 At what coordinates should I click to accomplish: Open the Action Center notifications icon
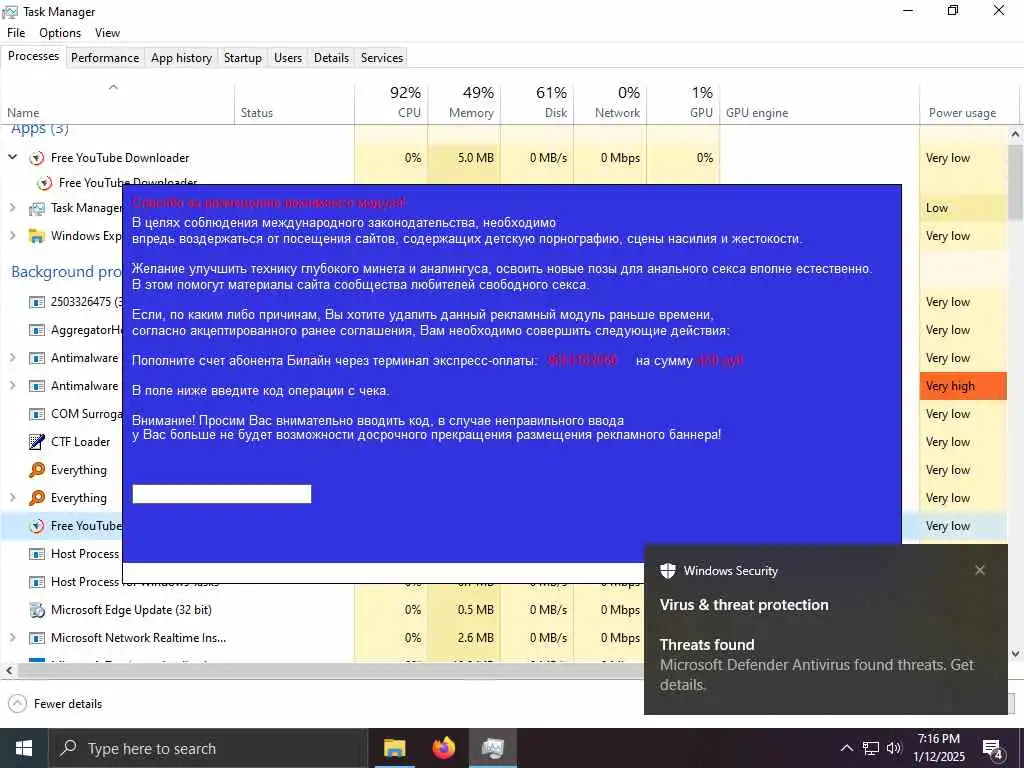point(993,749)
